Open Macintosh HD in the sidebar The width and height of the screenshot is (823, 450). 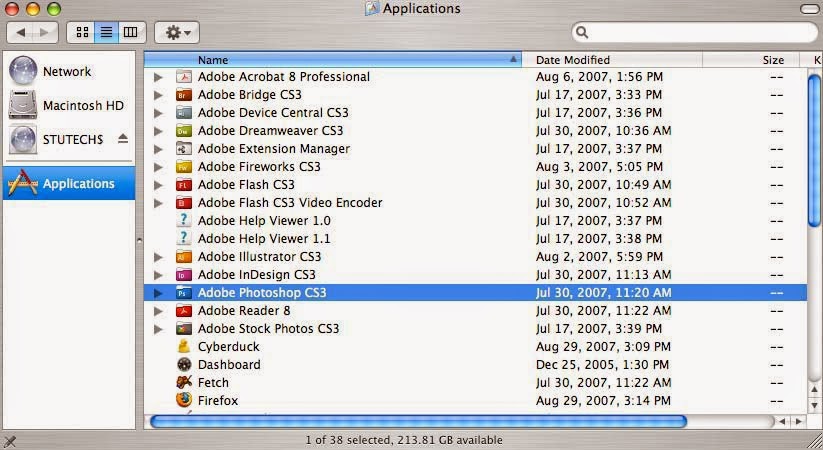(69, 105)
